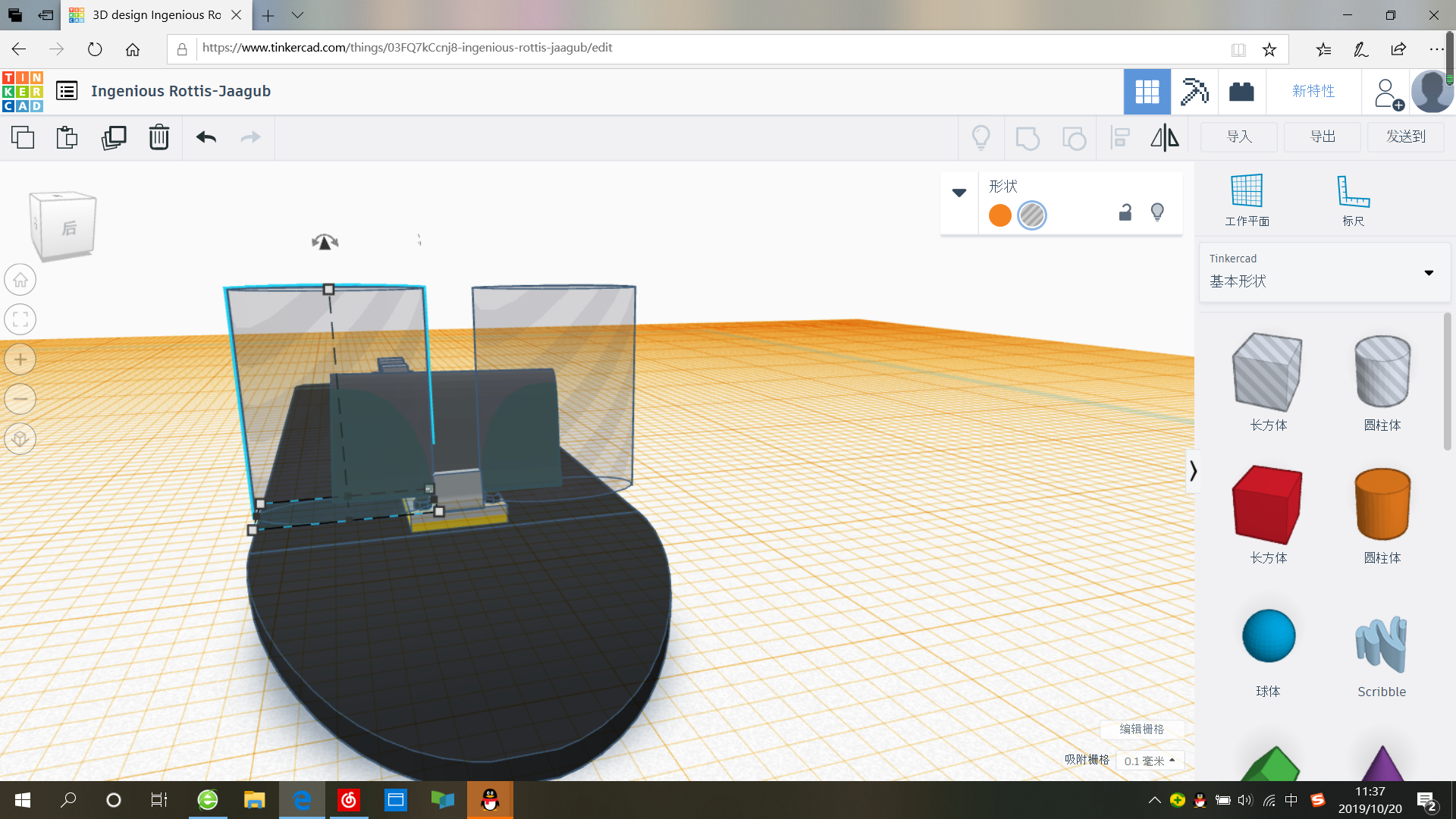The height and width of the screenshot is (819, 1456).
Task: Click the shapes panel scrollbar
Action: [x=1447, y=383]
